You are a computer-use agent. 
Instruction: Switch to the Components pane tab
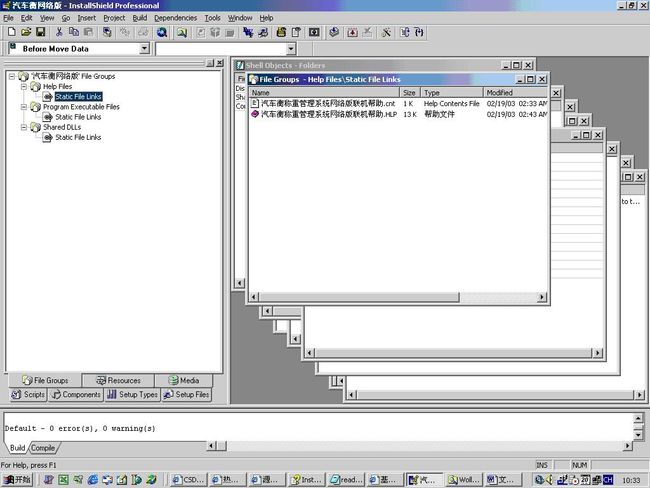(x=76, y=394)
